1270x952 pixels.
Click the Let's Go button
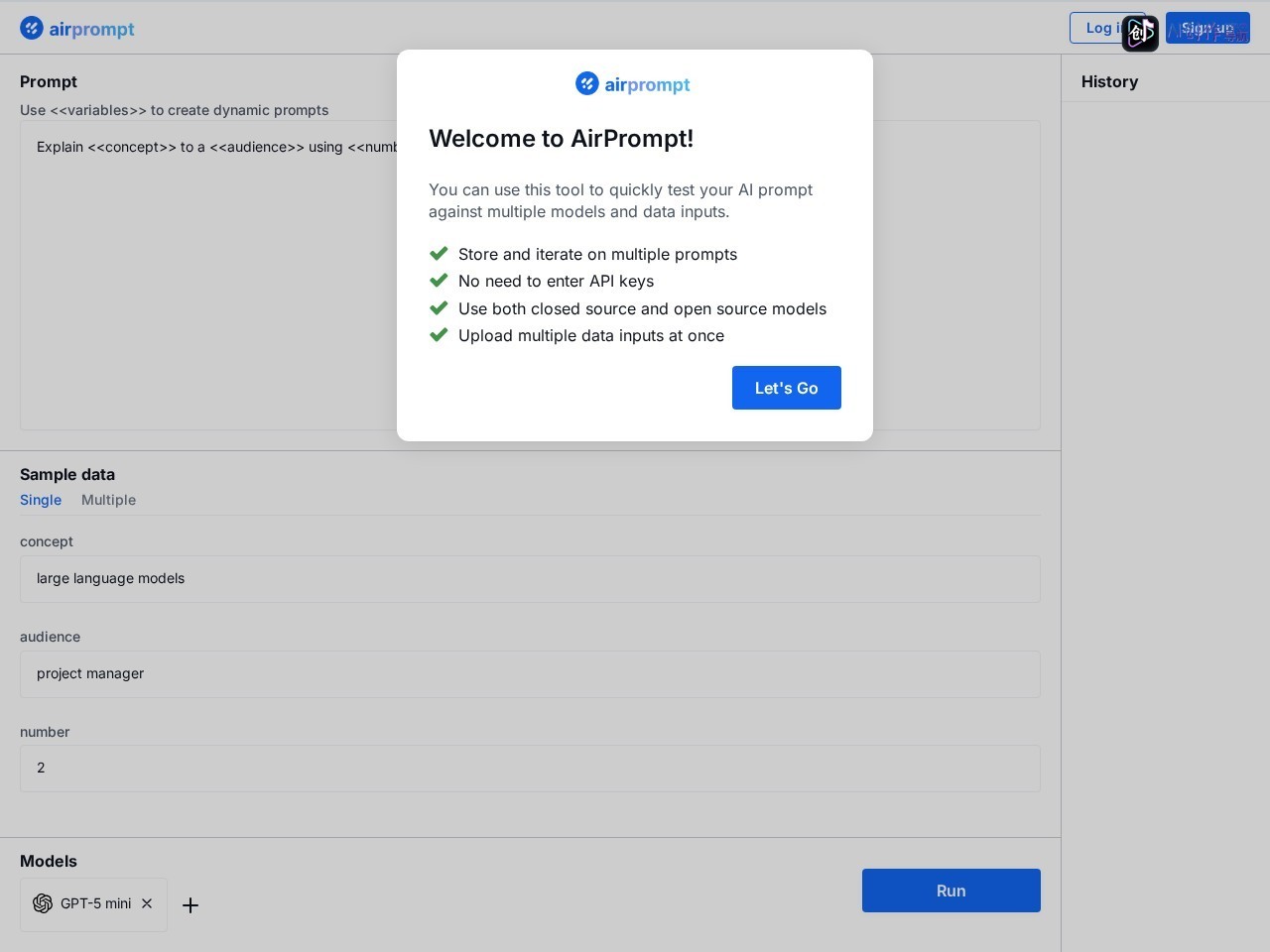click(x=786, y=388)
